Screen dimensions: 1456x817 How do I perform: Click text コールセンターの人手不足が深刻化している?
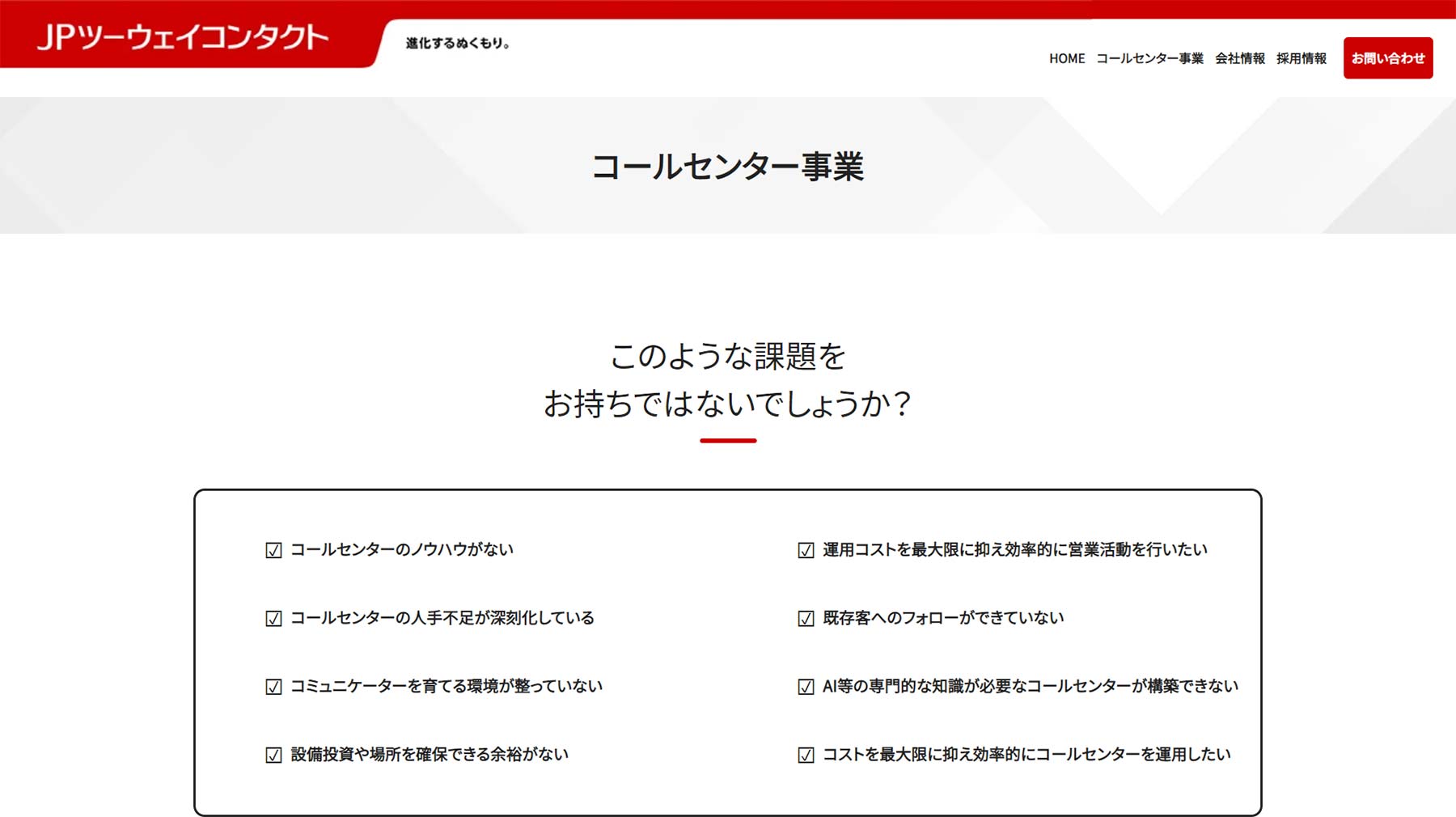pos(442,617)
